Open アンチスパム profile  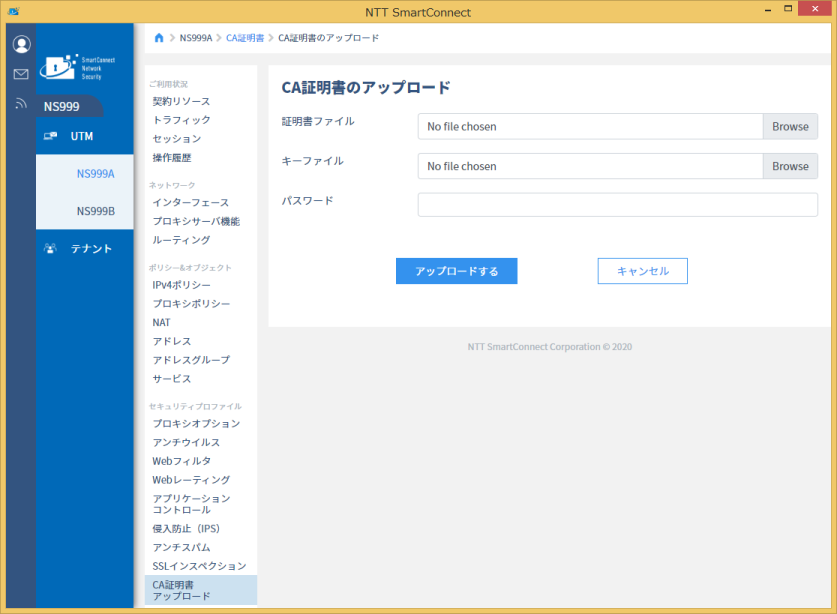pyautogui.click(x=181, y=547)
